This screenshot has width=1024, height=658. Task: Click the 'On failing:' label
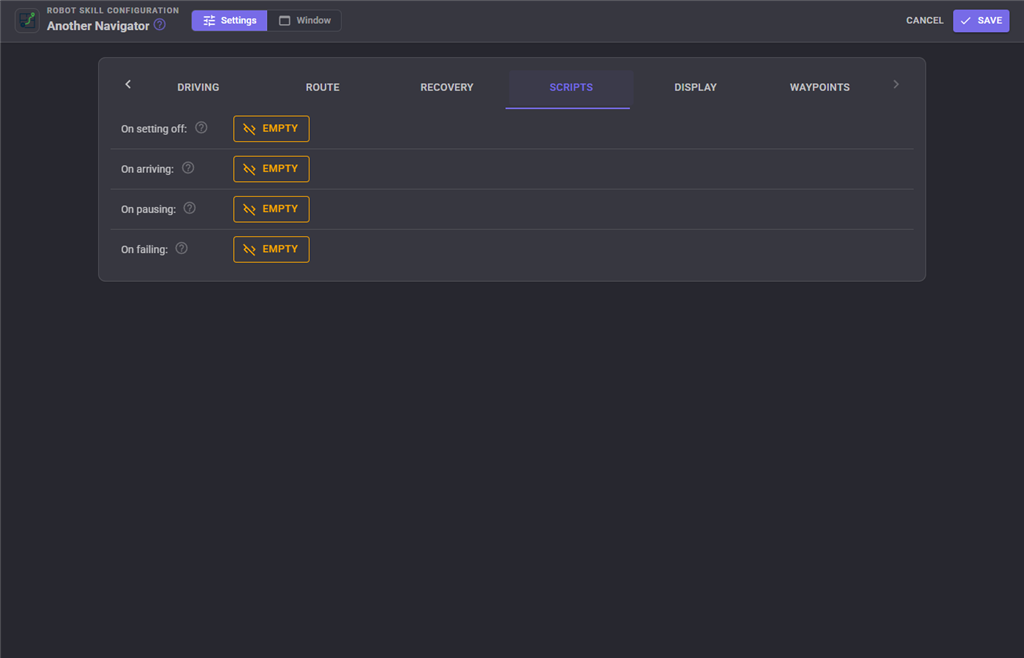(144, 249)
